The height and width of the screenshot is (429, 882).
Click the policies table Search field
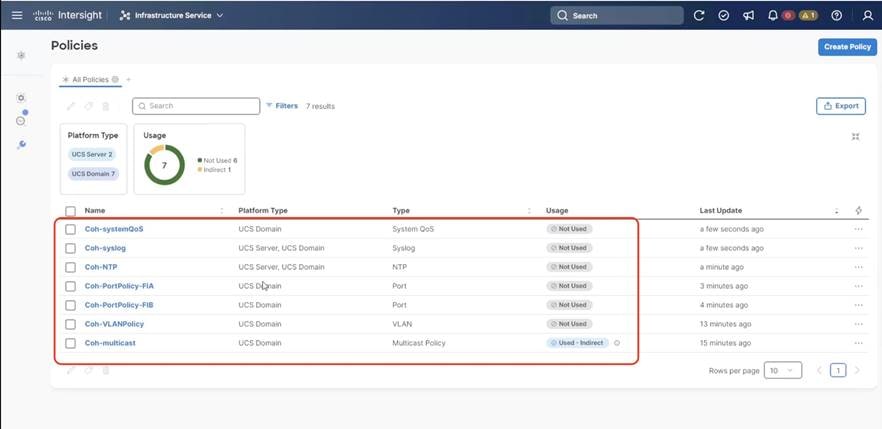pyautogui.click(x=196, y=106)
